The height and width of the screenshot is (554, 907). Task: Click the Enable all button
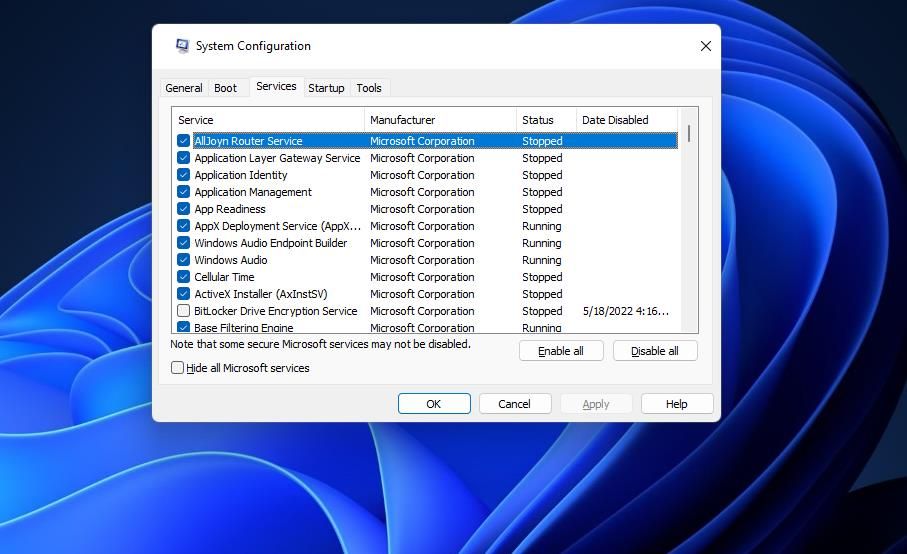point(561,351)
